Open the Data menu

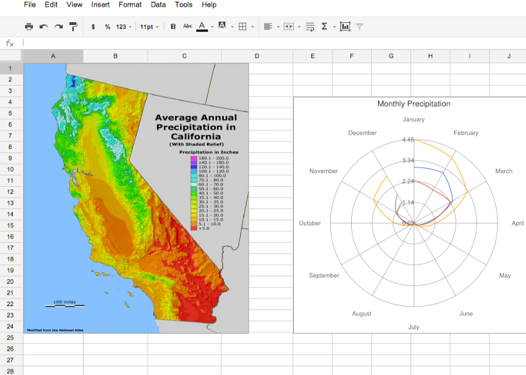(x=158, y=5)
